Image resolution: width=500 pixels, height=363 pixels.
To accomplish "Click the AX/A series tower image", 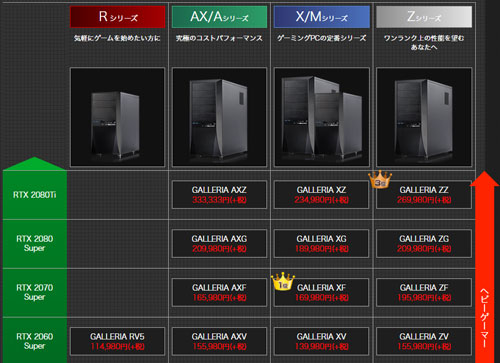I will click(219, 117).
